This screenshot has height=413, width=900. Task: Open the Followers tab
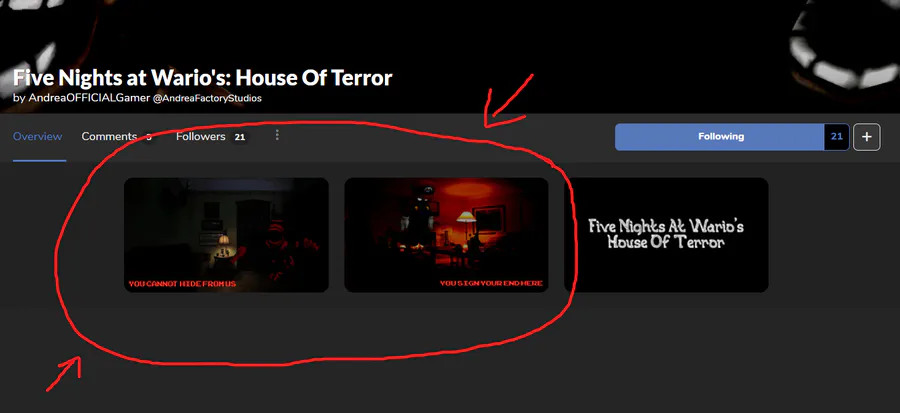click(x=200, y=137)
